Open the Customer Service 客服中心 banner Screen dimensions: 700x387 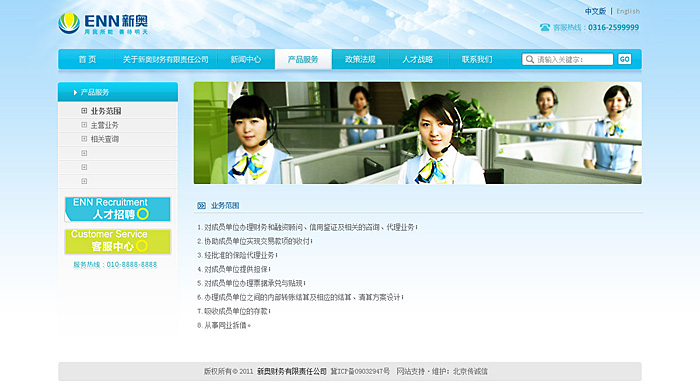(x=118, y=241)
